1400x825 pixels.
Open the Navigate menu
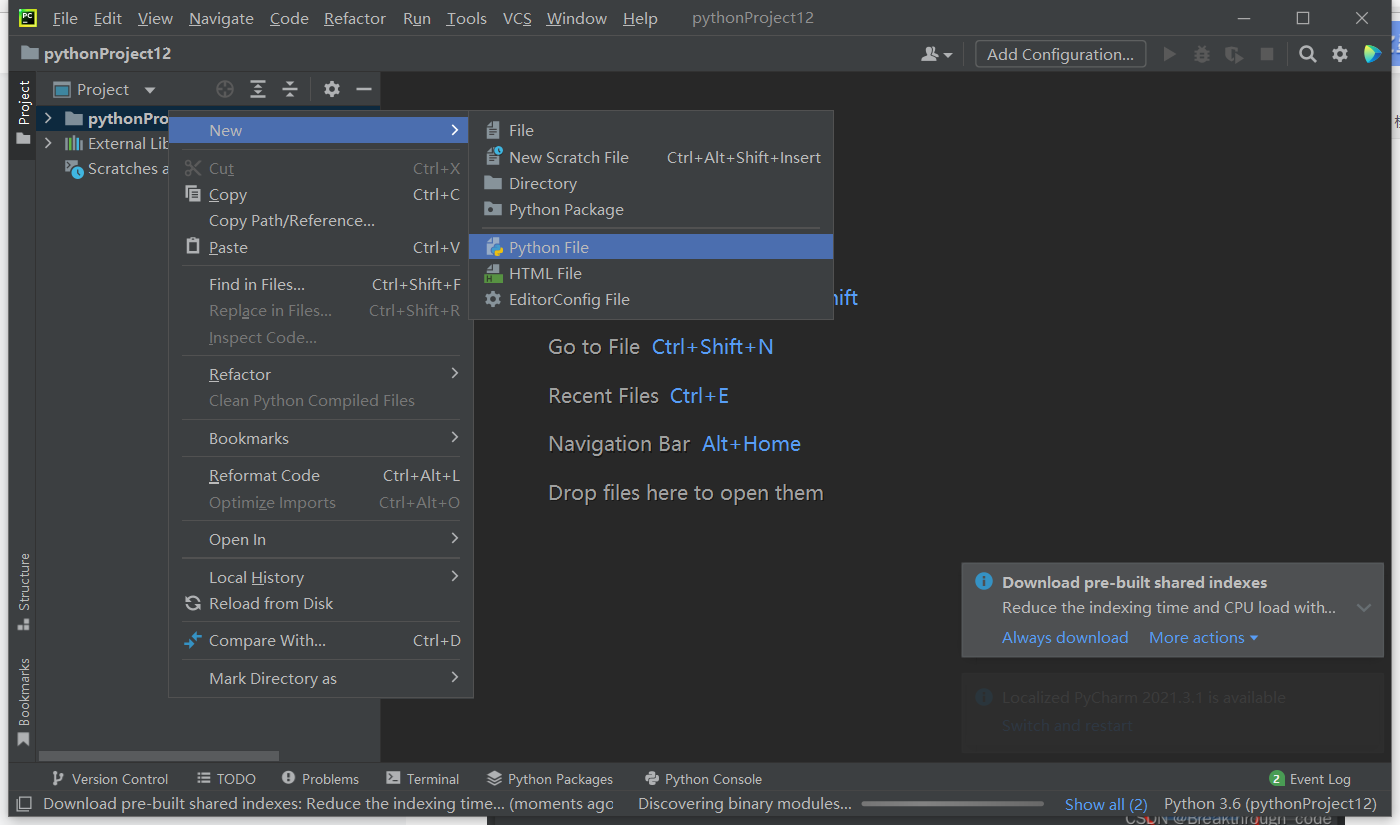pos(221,18)
